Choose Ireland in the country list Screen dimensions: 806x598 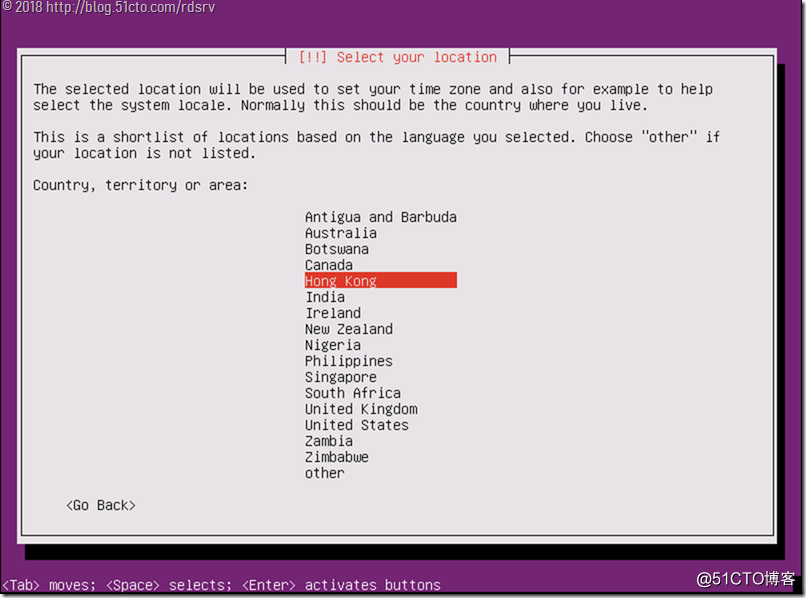[x=333, y=313]
